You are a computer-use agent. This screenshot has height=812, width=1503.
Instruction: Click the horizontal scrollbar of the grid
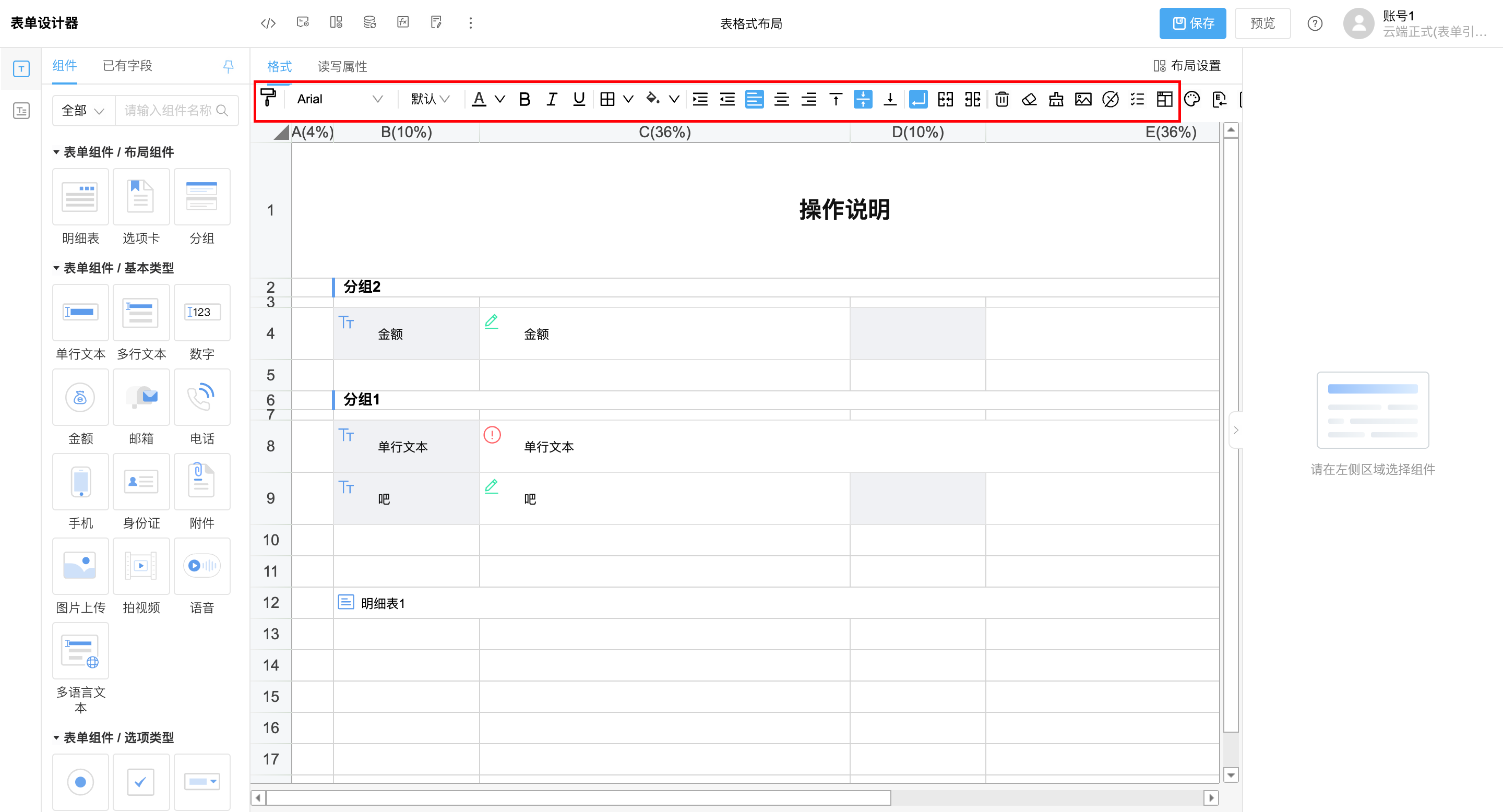(579, 797)
